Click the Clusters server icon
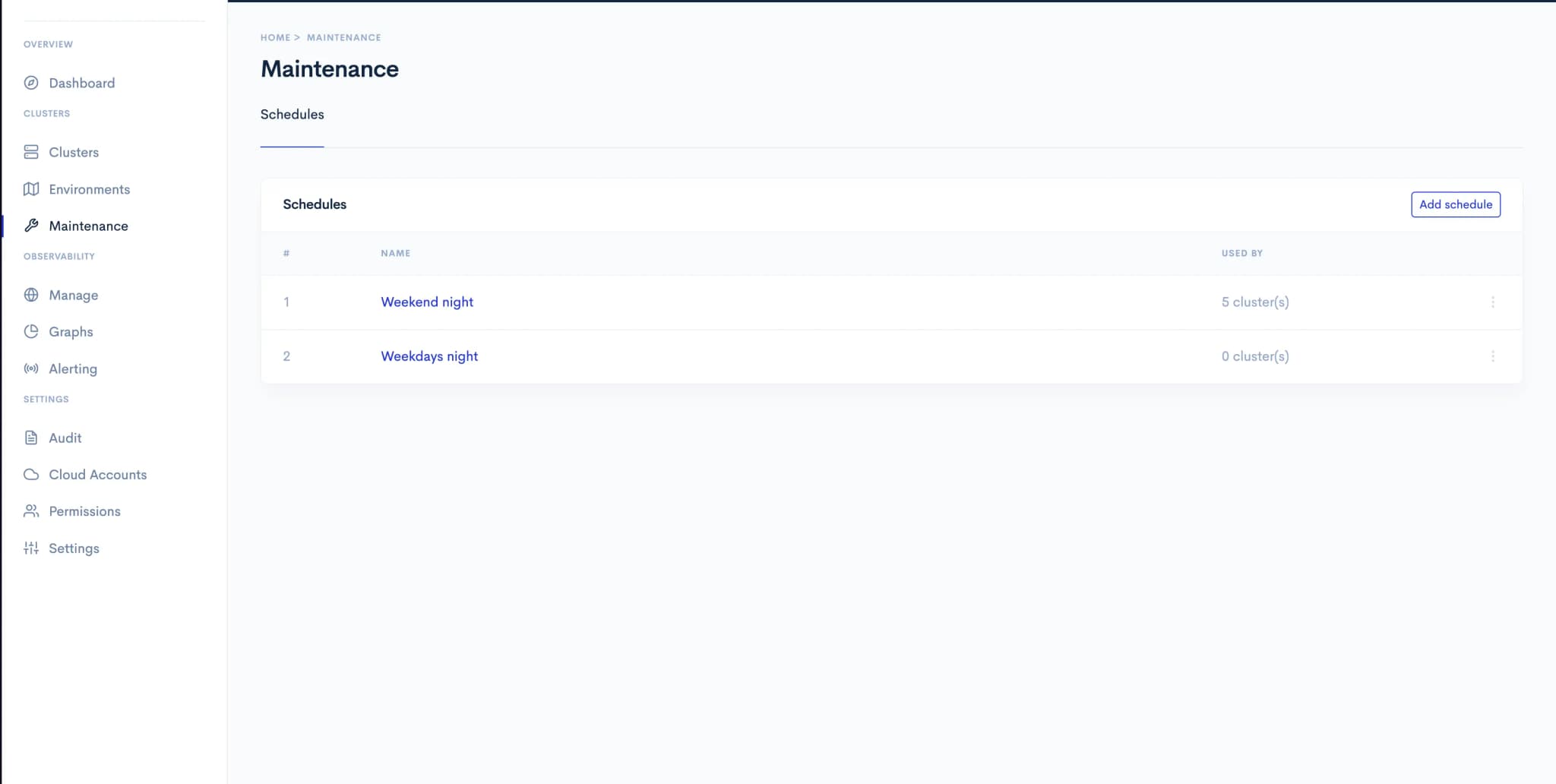 (31, 152)
